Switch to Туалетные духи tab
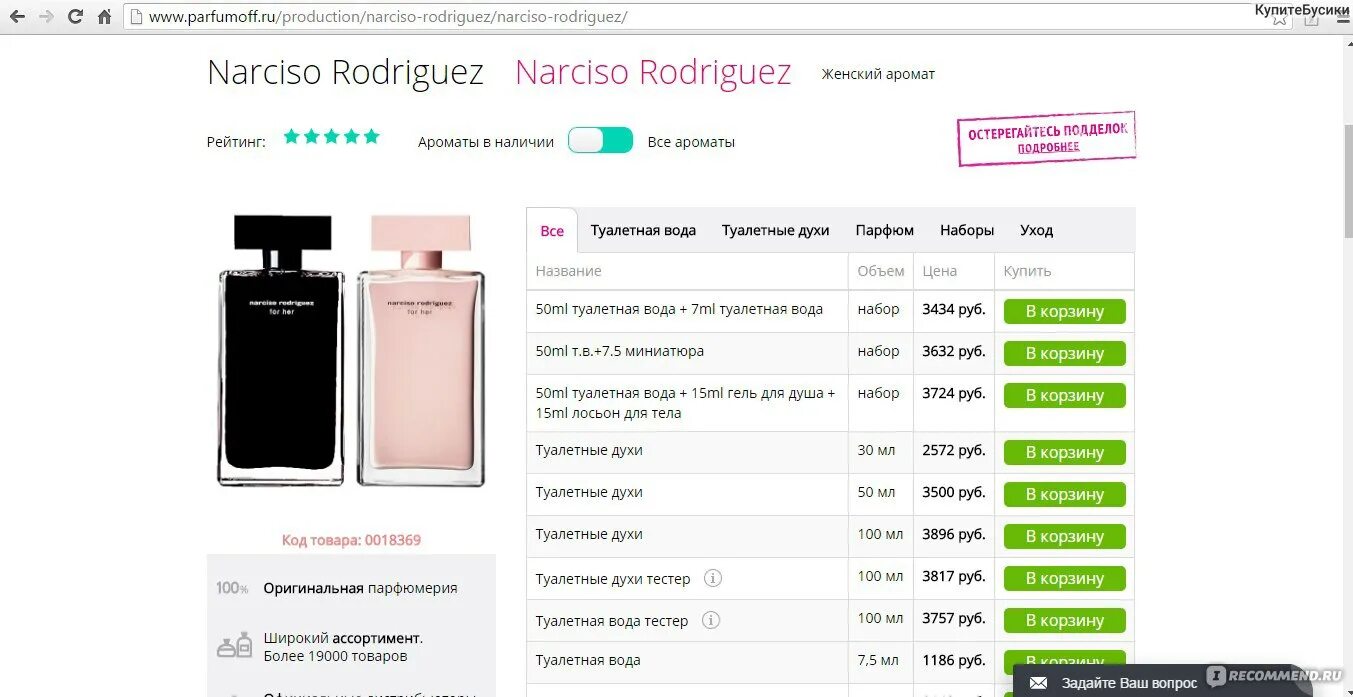 (x=776, y=230)
